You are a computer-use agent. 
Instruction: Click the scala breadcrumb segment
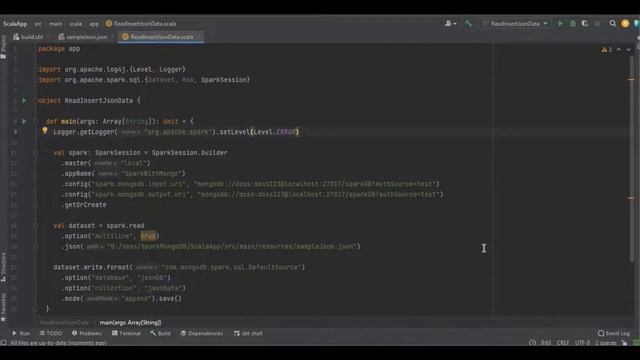[76, 24]
